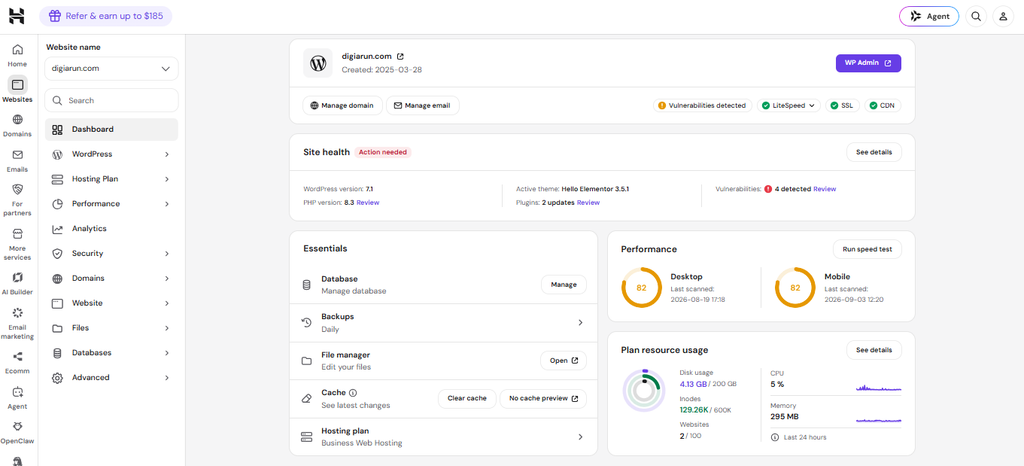Click Review link next to 4 detected
The image size is (1024, 466).
point(824,189)
